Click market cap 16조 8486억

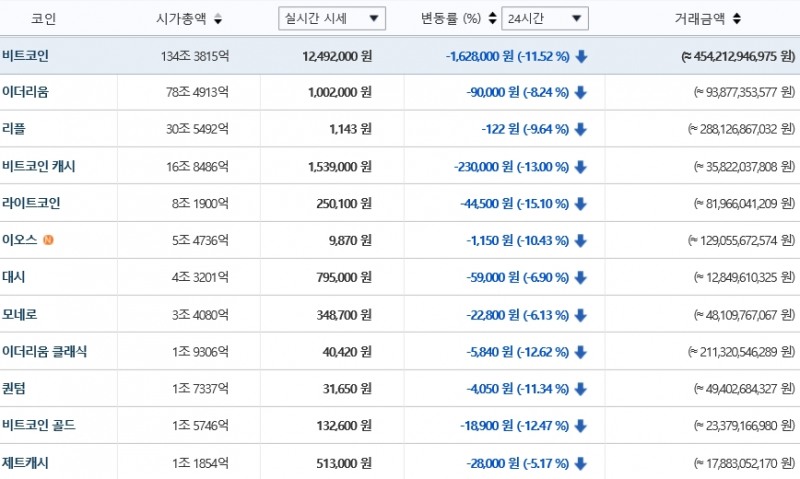click(197, 167)
